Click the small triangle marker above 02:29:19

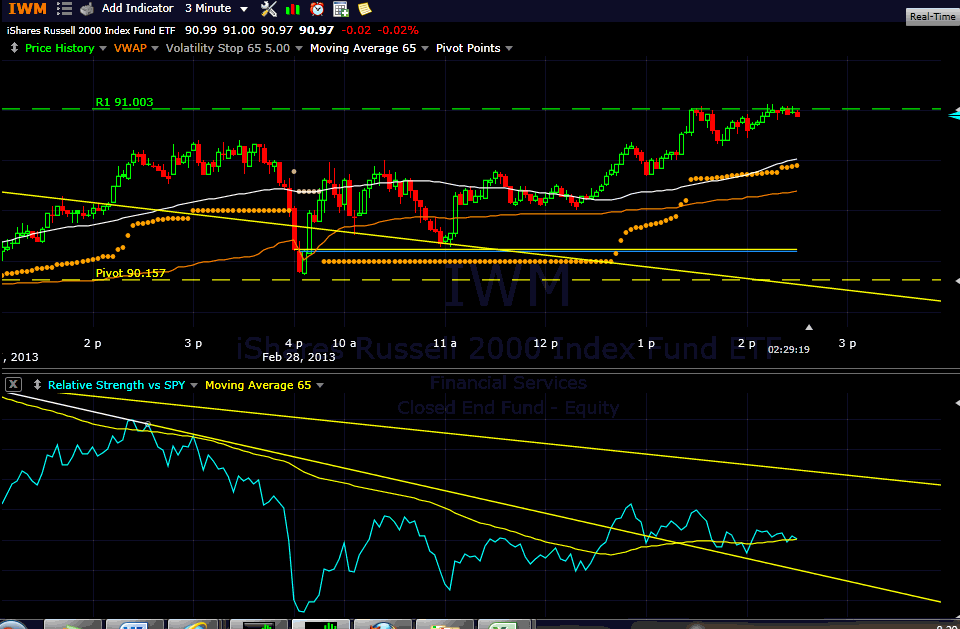click(x=809, y=327)
